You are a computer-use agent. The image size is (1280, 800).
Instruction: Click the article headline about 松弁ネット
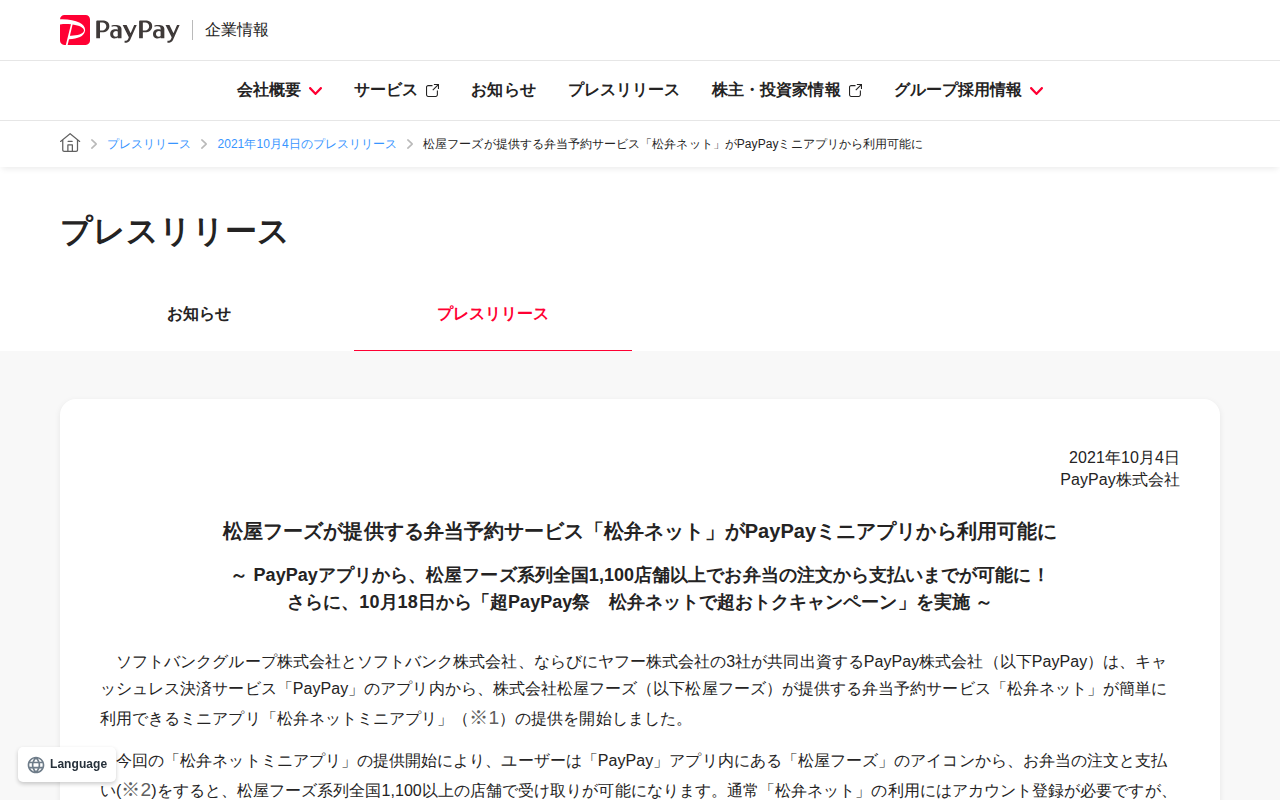tap(640, 532)
